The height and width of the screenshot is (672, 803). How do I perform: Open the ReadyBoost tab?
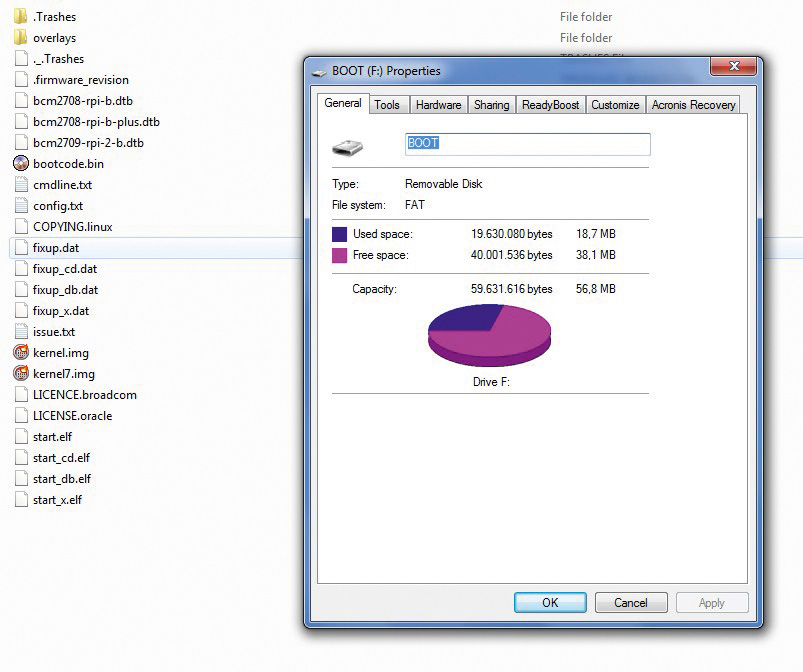tap(550, 105)
